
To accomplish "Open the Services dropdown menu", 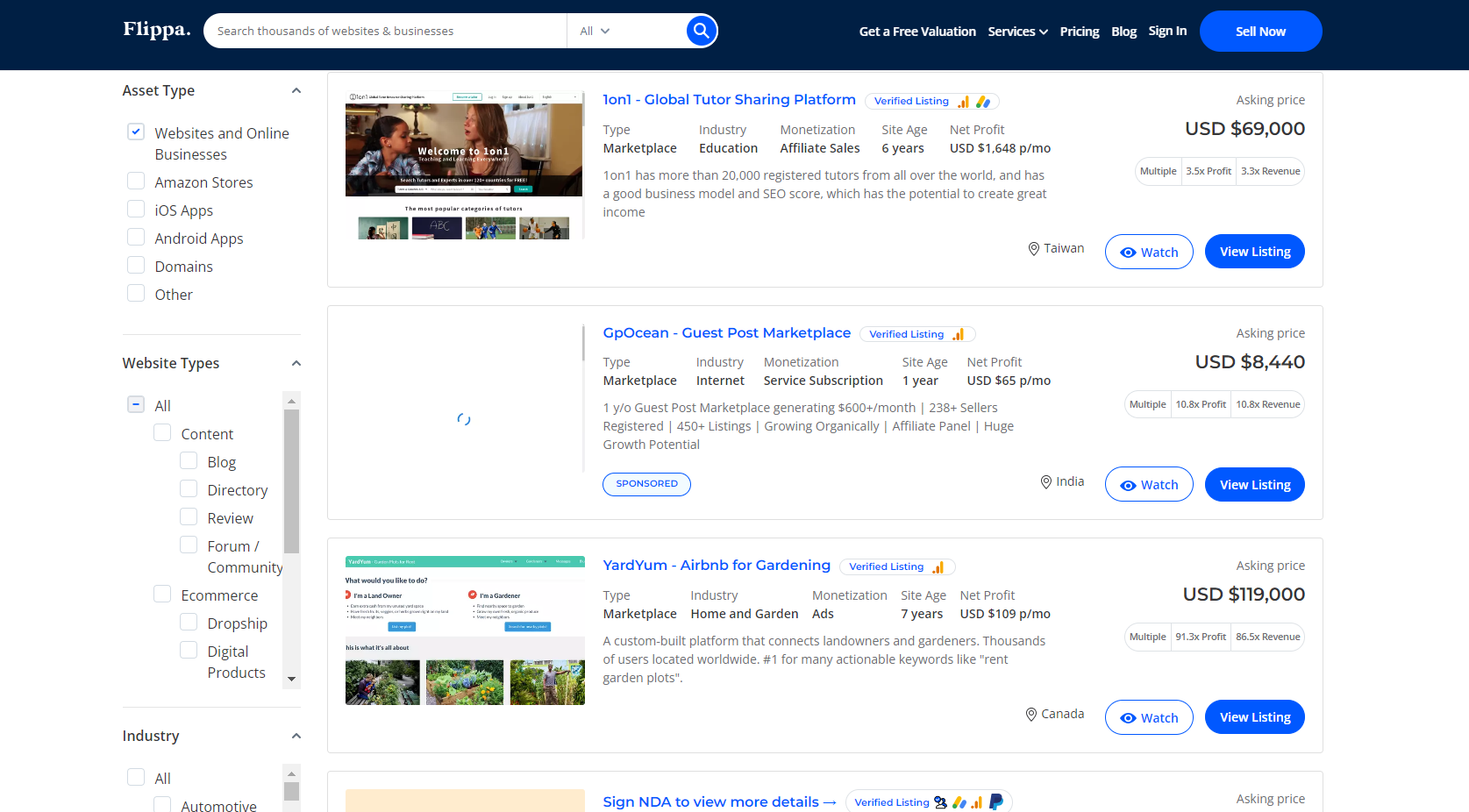I will [x=1017, y=32].
